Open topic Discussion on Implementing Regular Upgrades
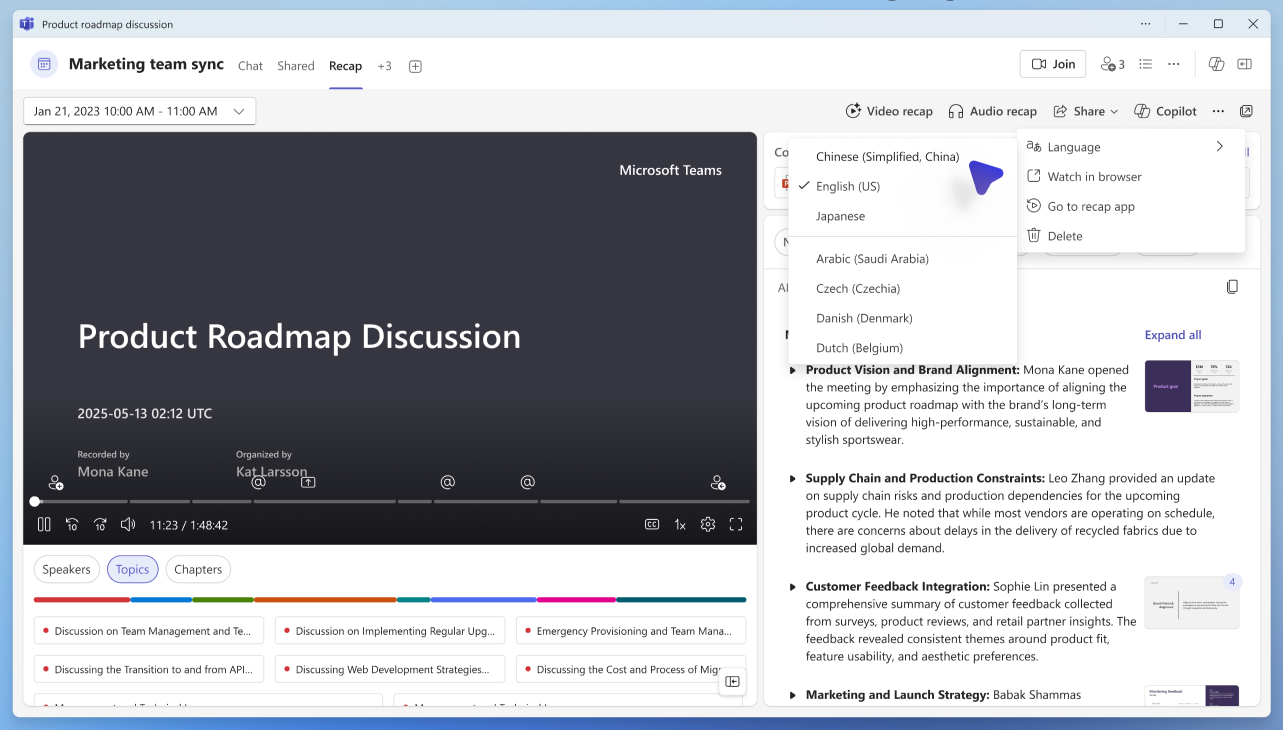1283x730 pixels. click(x=390, y=631)
